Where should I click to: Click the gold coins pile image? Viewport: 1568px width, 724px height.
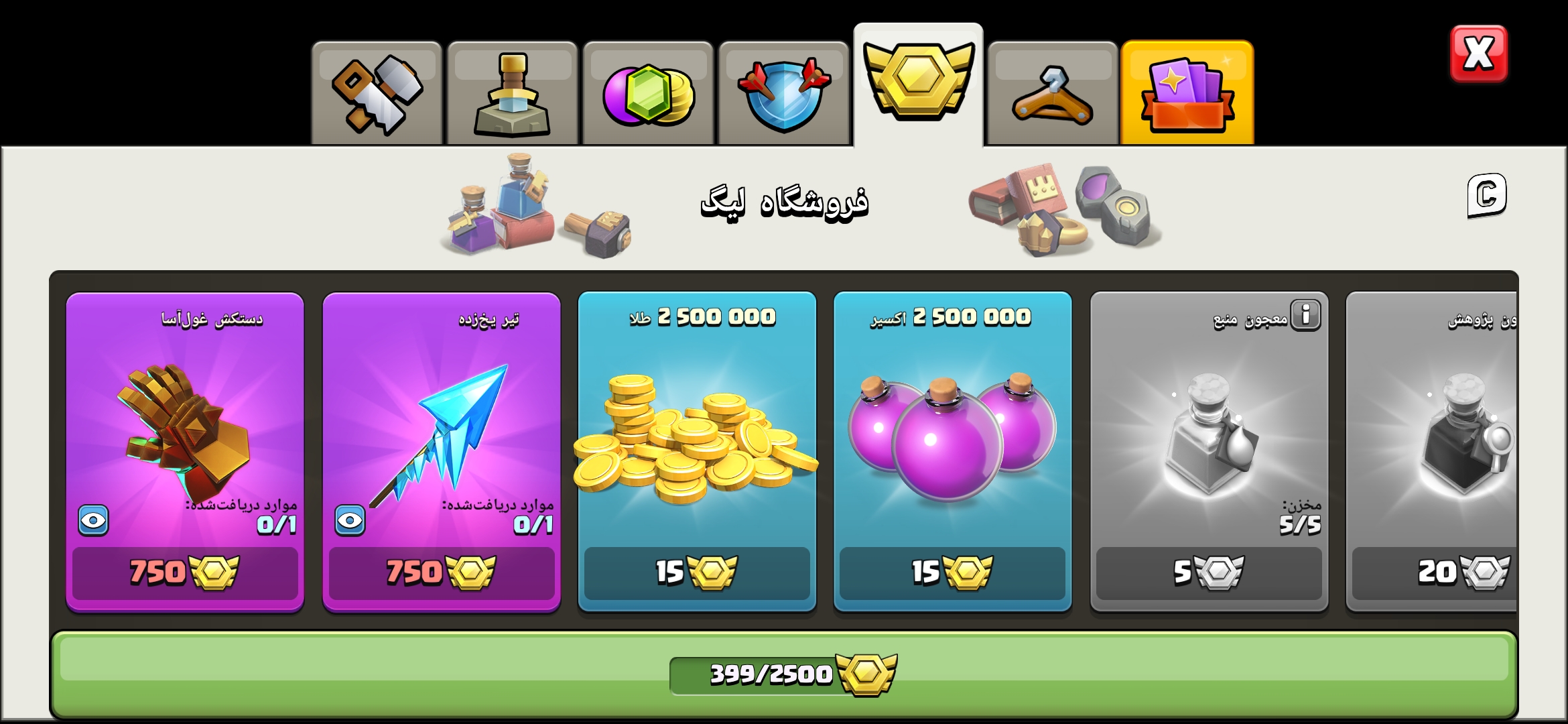tap(696, 439)
